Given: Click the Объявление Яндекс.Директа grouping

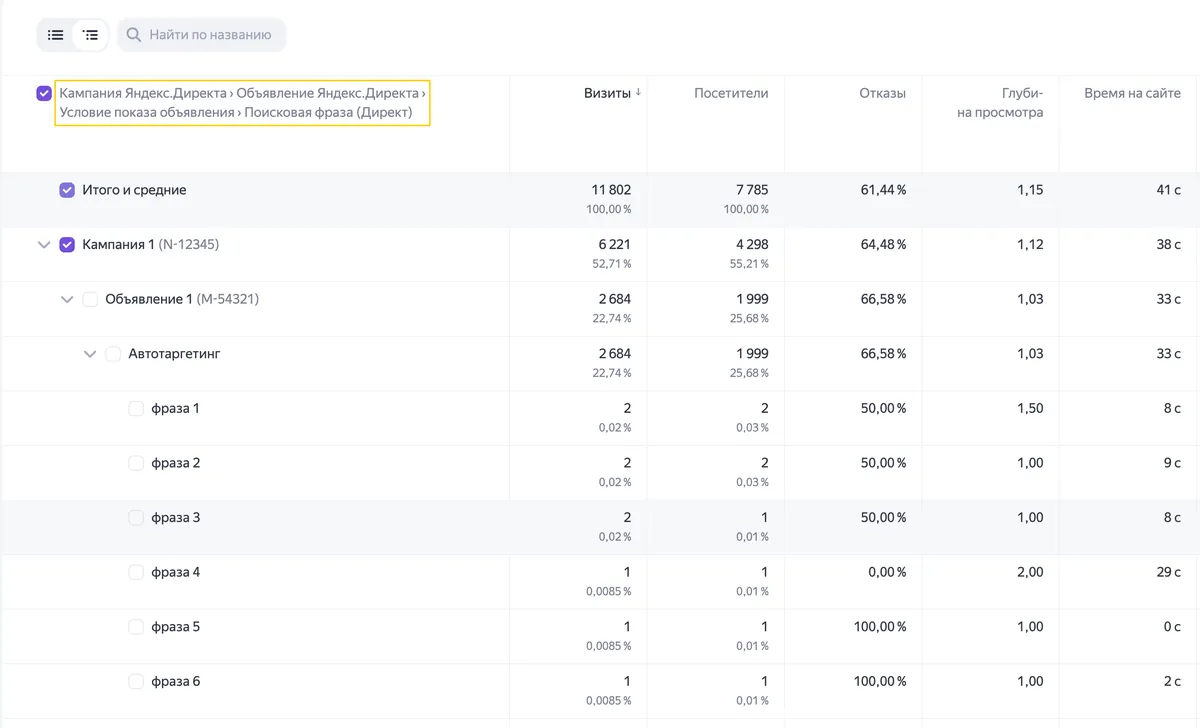Looking at the screenshot, I should click(328, 93).
